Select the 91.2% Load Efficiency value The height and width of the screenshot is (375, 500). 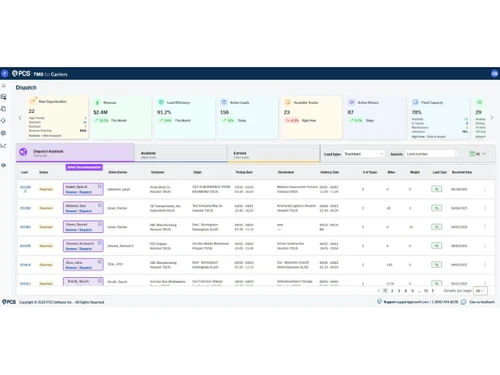click(164, 112)
